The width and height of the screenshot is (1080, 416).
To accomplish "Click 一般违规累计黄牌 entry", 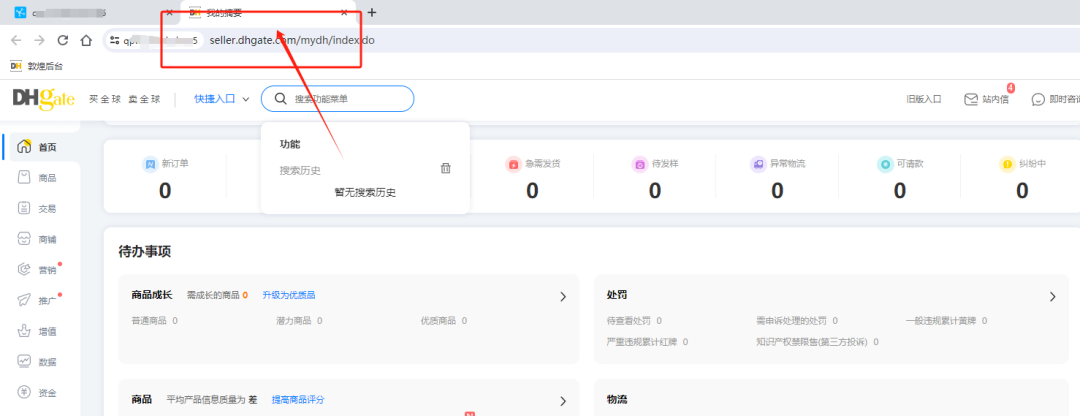I will 946,320.
